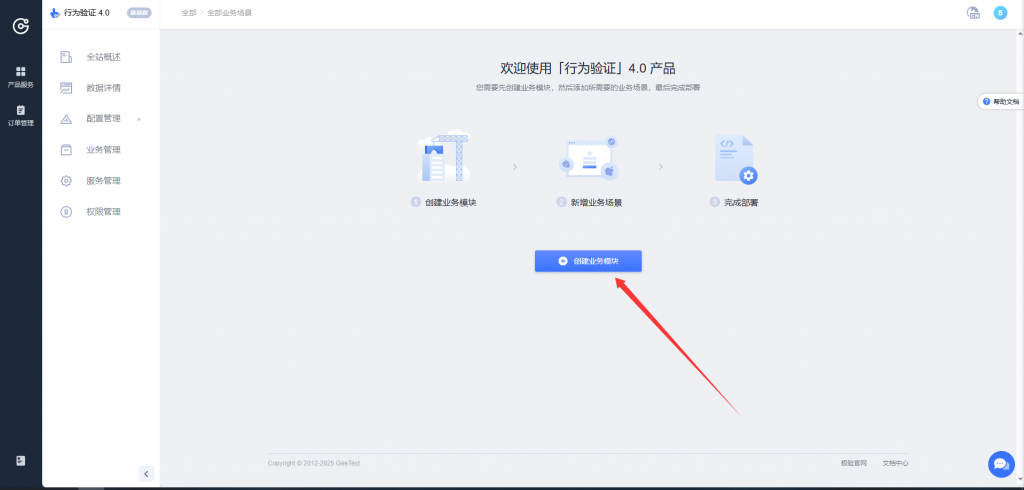Click the step label 新增业务场景
This screenshot has height=490, width=1024.
point(596,203)
